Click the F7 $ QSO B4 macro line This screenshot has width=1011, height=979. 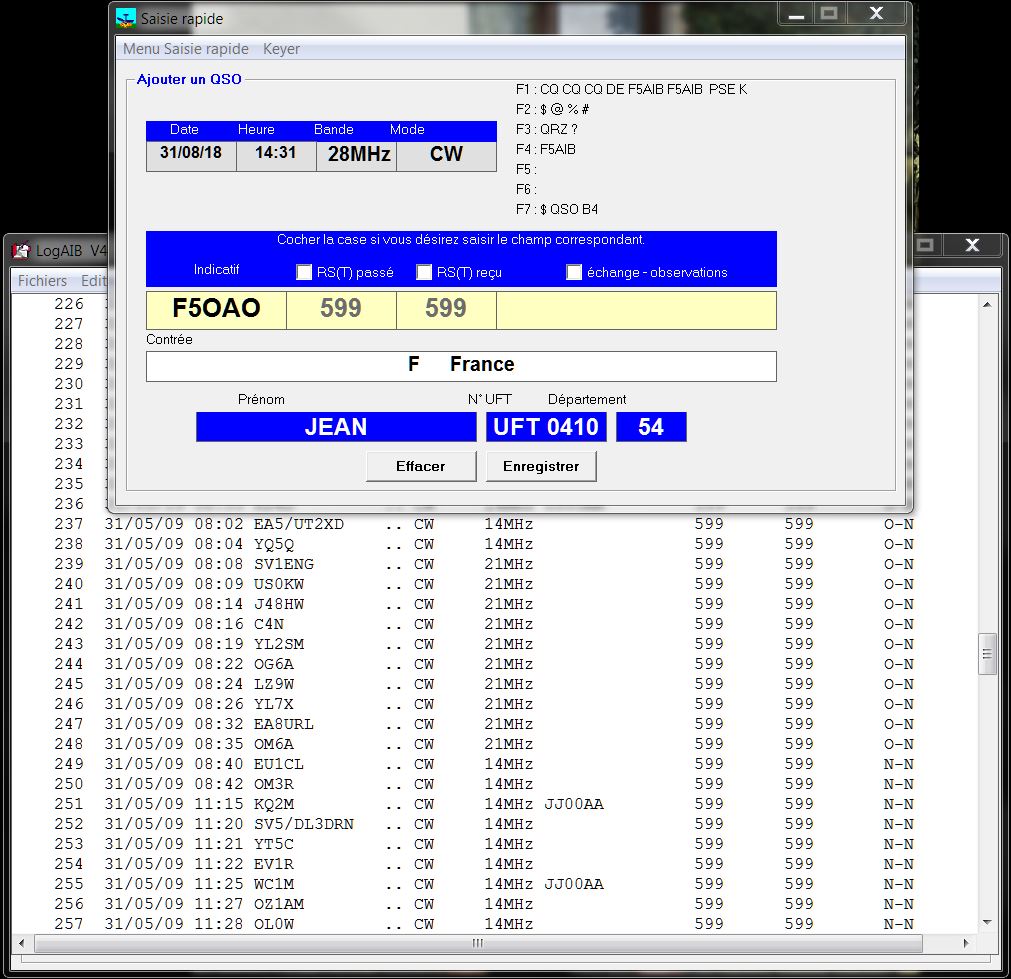[x=556, y=209]
